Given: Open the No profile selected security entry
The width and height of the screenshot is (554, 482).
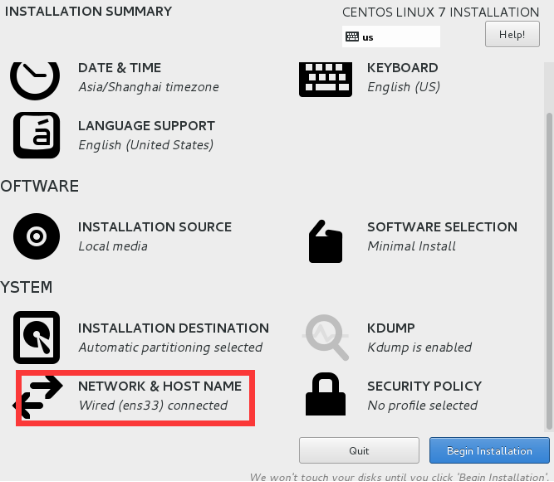Looking at the screenshot, I should point(423,405).
